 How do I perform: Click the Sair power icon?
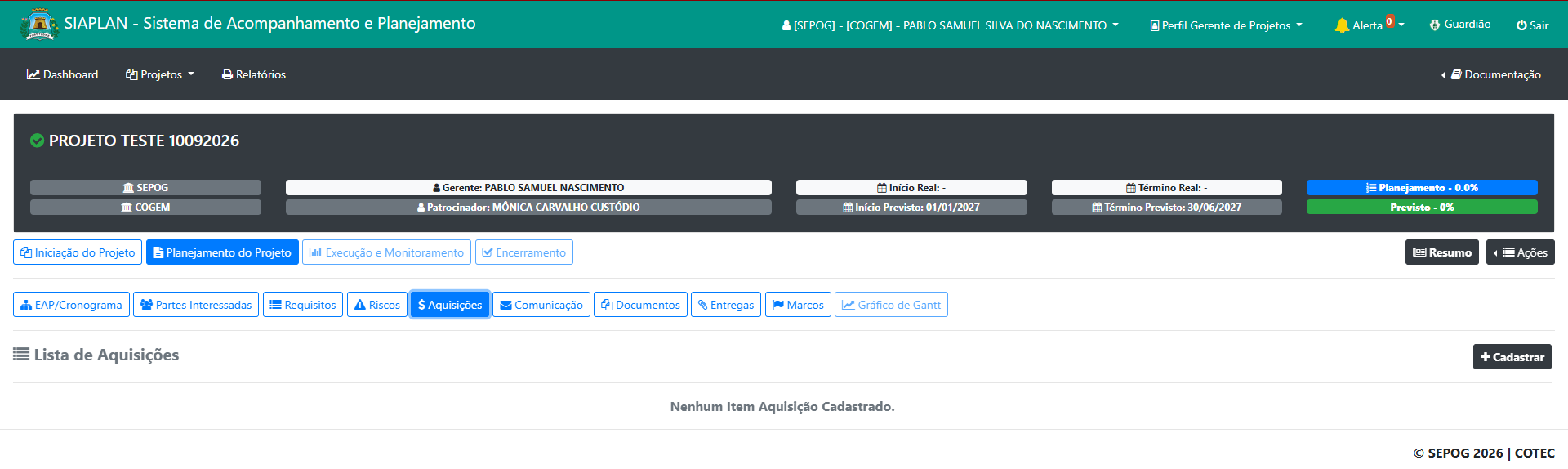1521,25
